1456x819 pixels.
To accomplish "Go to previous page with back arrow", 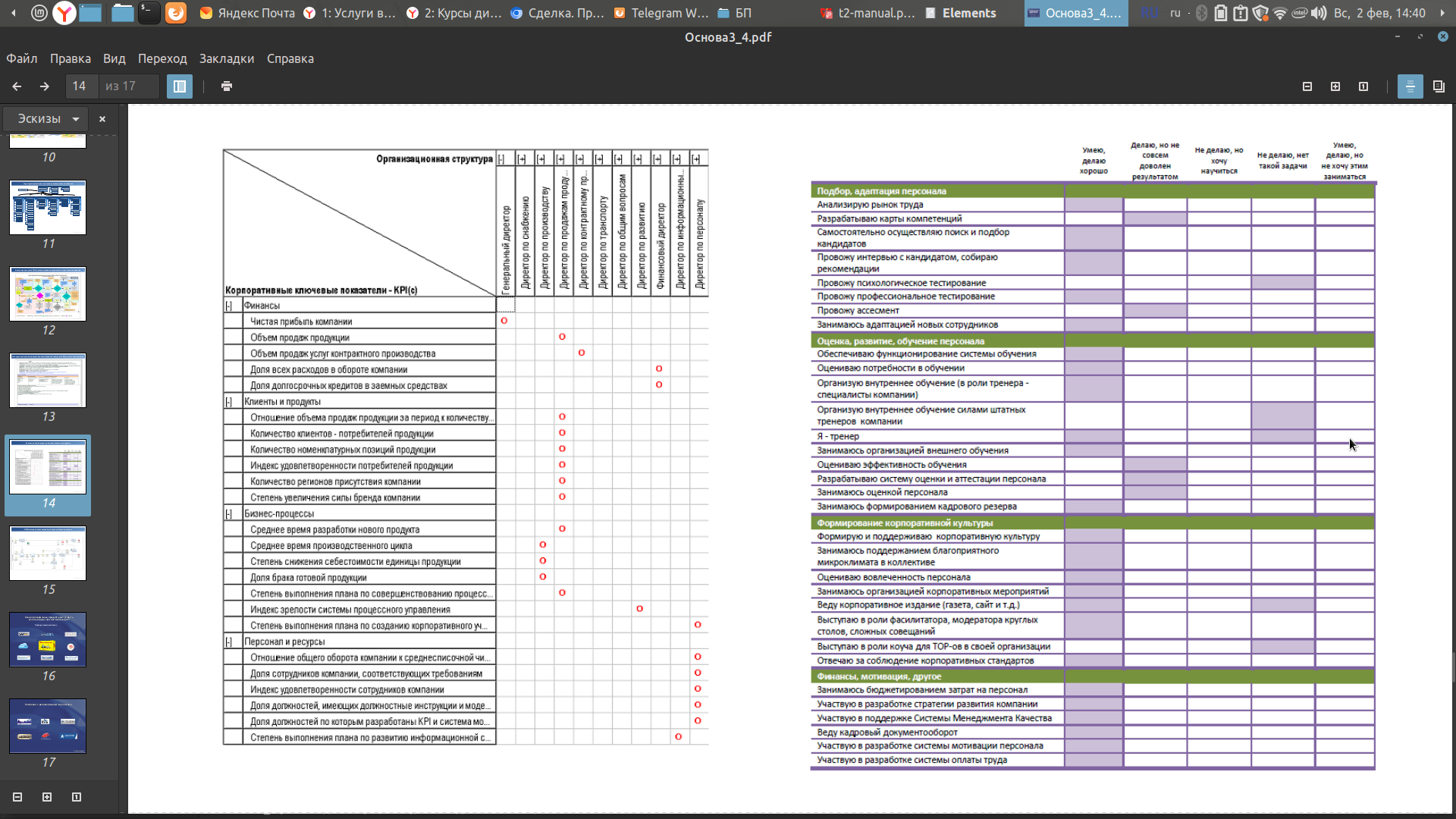I will (17, 86).
